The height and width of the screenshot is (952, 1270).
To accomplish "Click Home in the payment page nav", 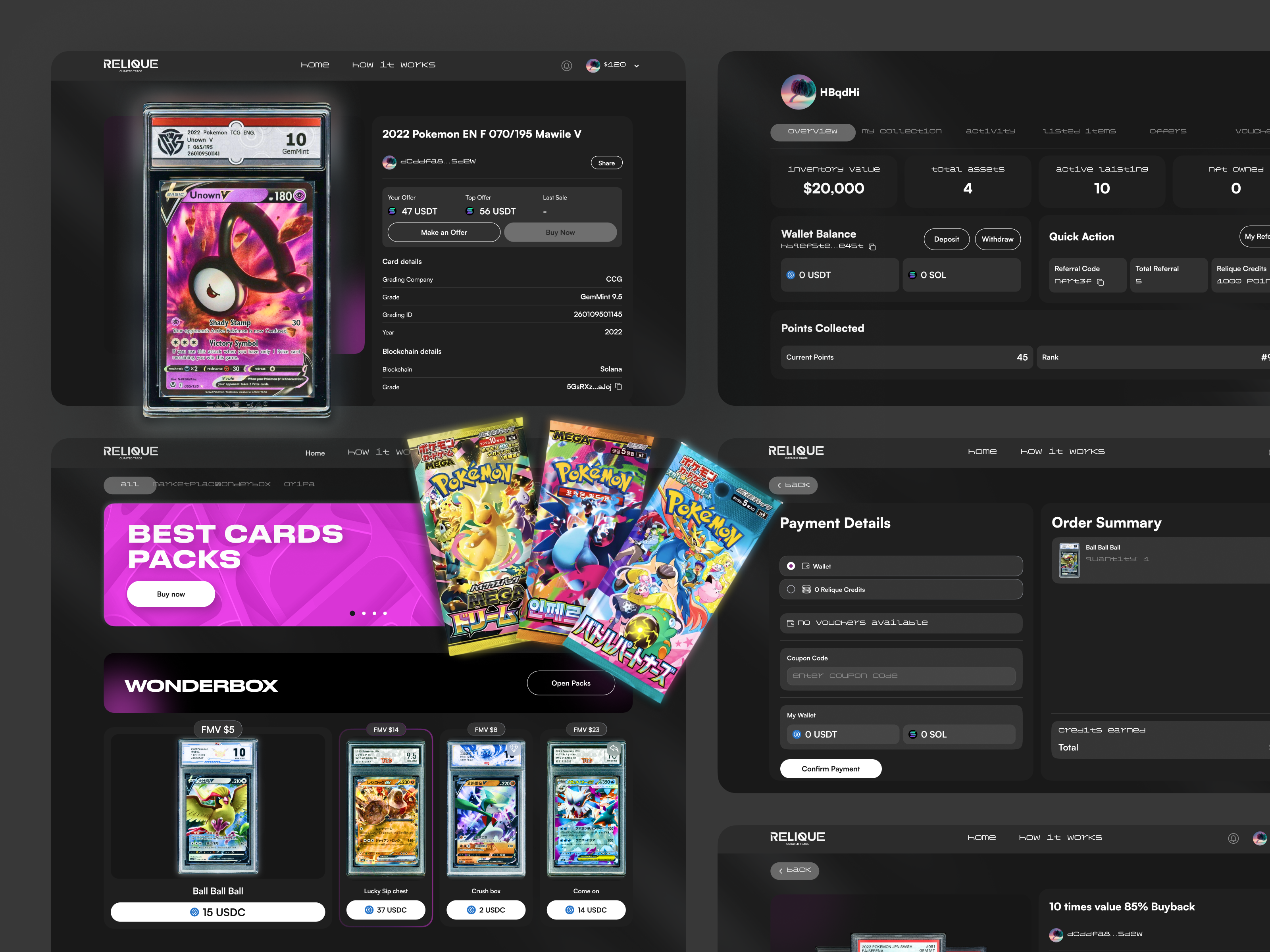I will coord(982,452).
